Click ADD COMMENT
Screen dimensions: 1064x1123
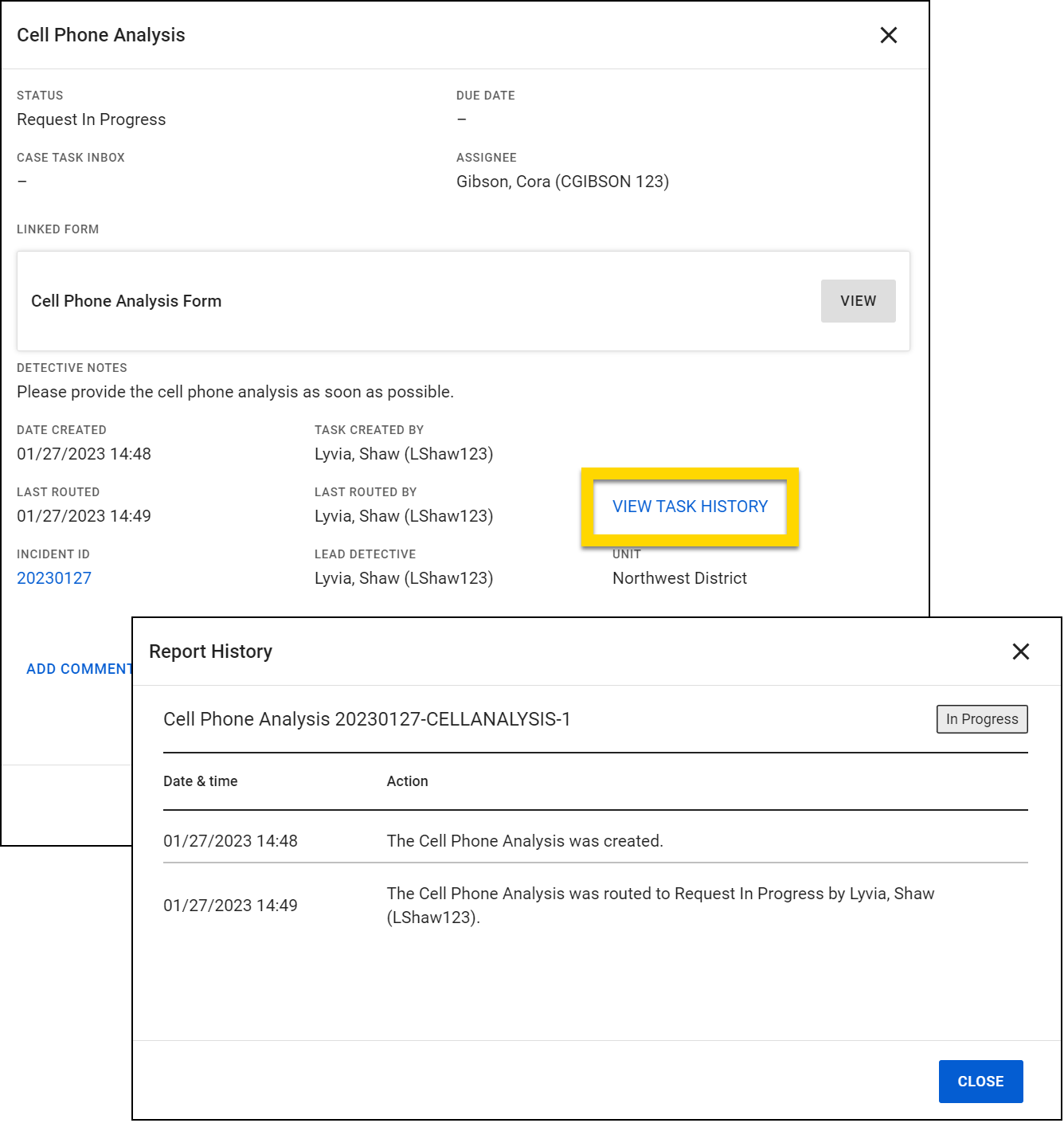80,669
